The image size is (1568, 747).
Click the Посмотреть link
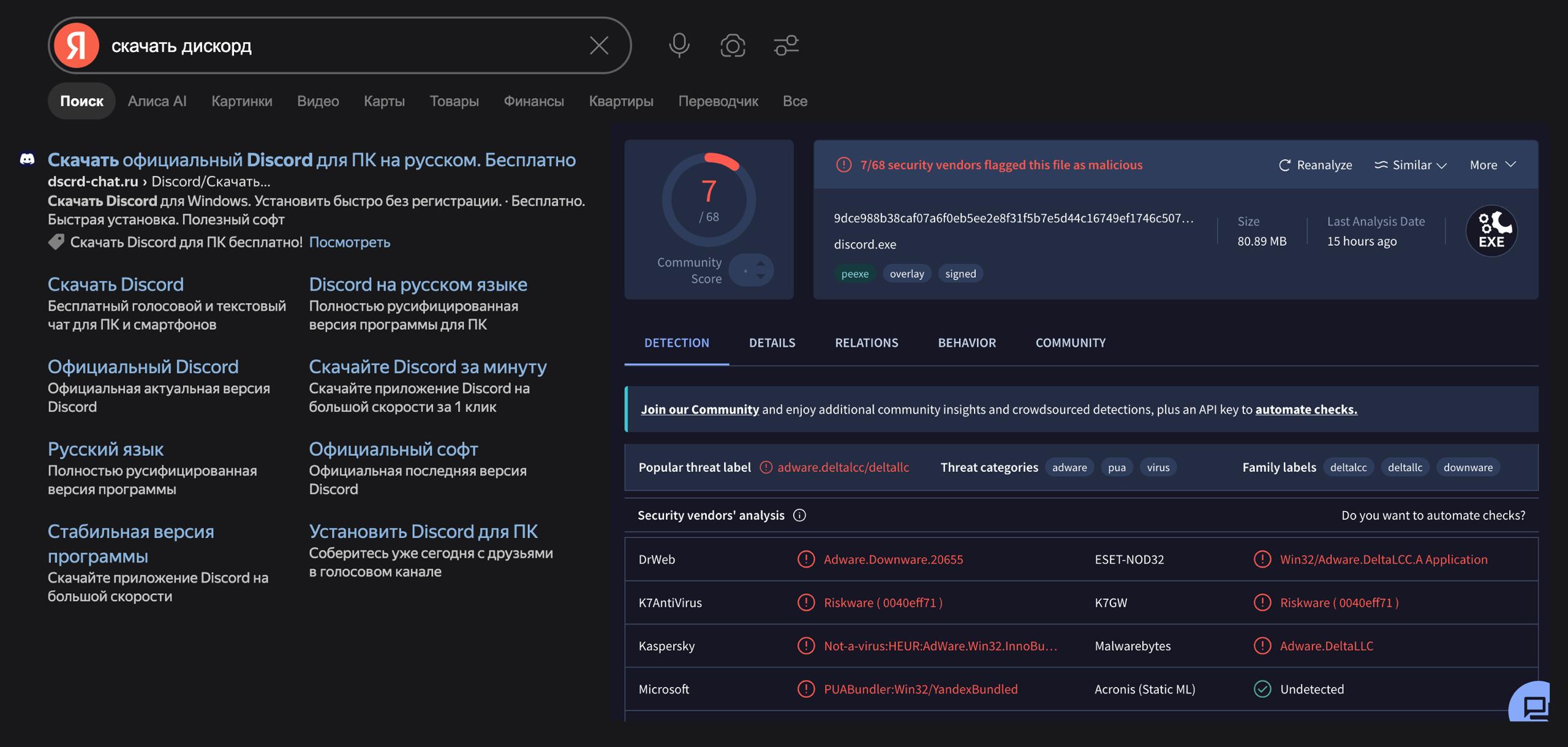[x=350, y=242]
